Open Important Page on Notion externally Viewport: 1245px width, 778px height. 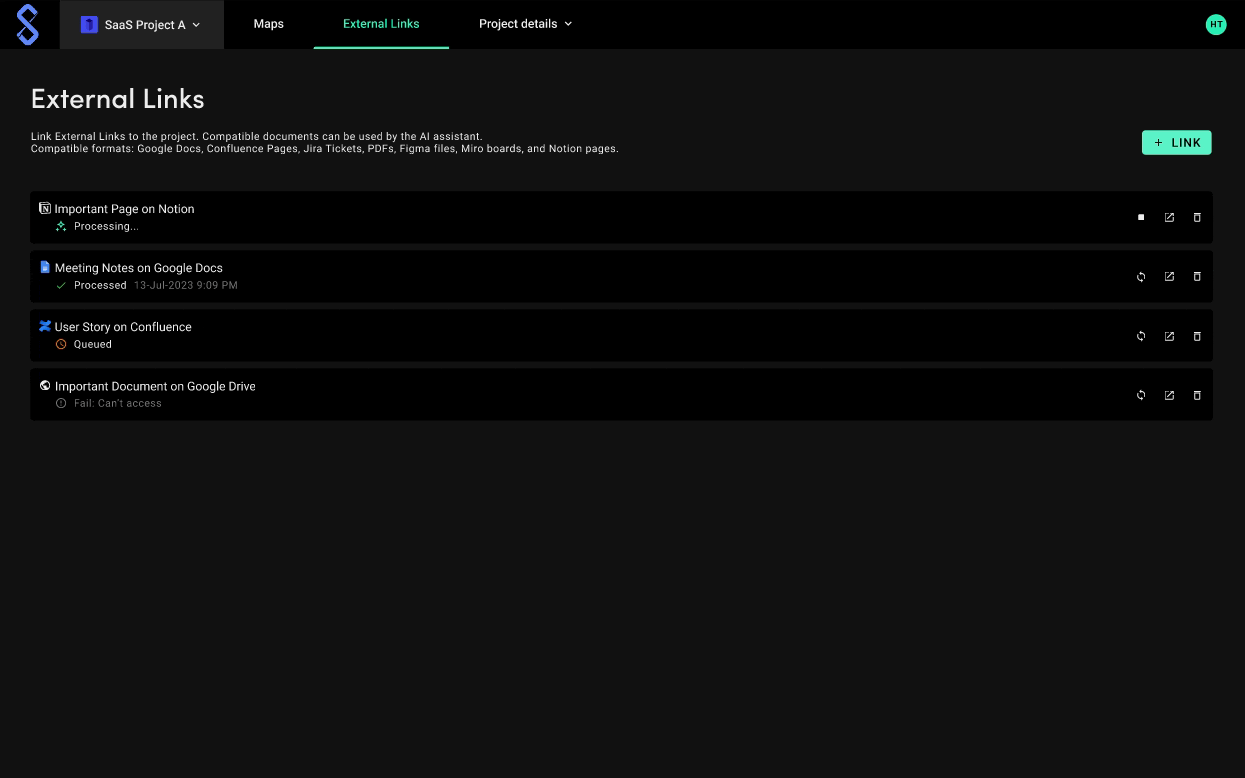point(1169,218)
